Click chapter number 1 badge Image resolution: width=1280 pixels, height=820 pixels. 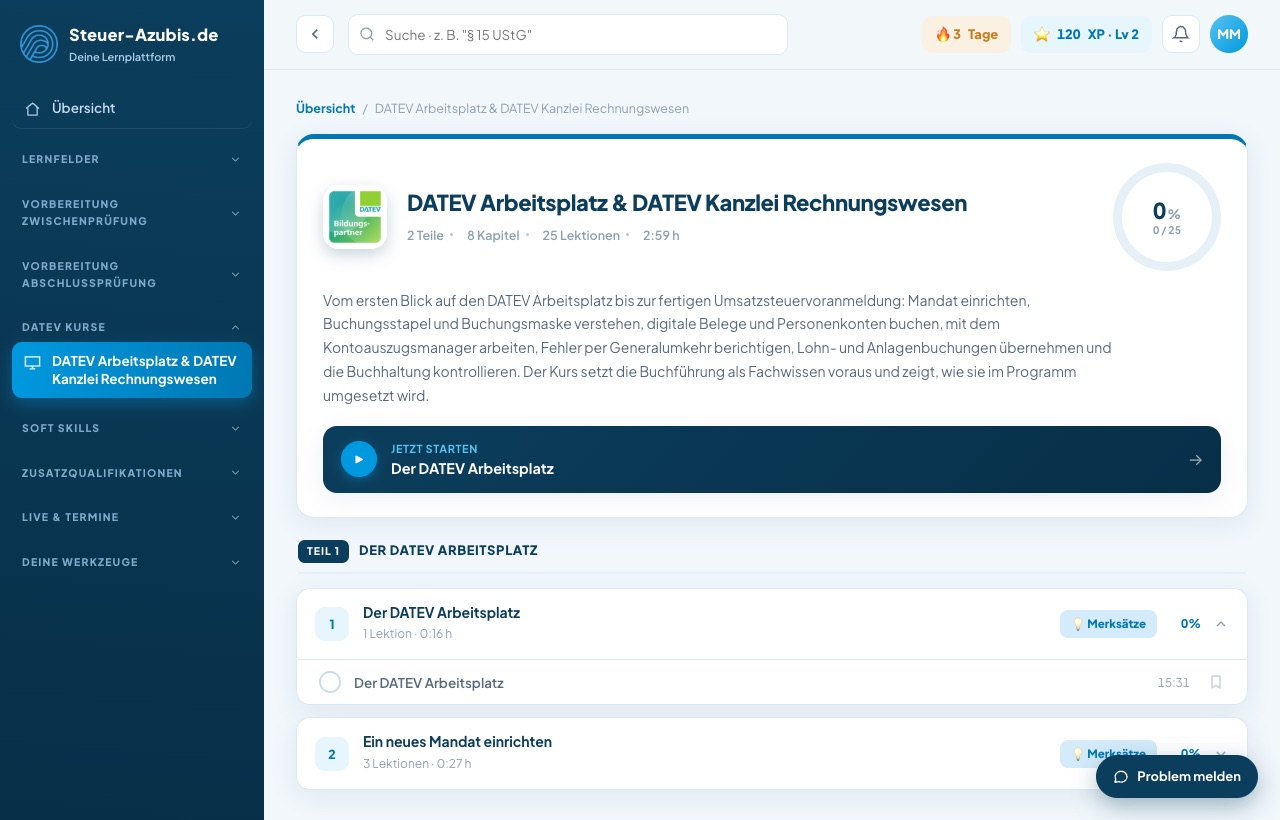coord(332,624)
